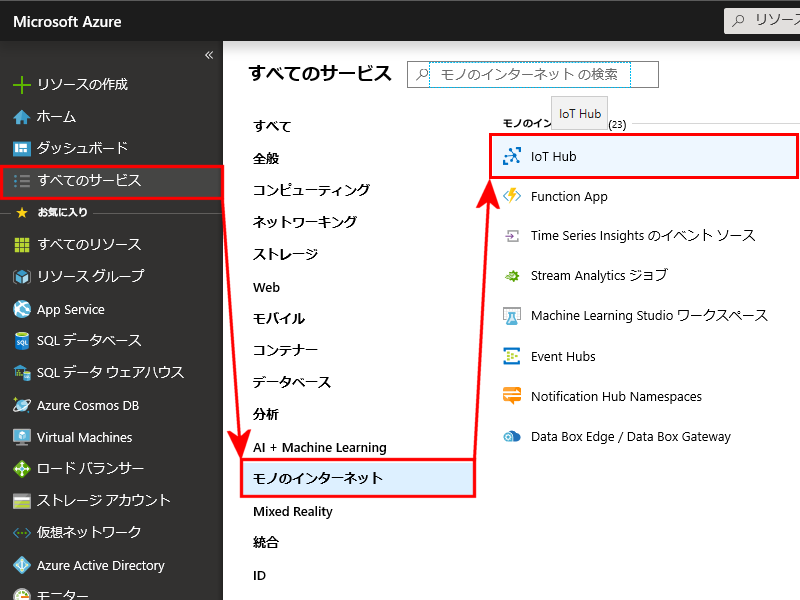
Task: Open the コンピューティング category
Action: [x=311, y=190]
